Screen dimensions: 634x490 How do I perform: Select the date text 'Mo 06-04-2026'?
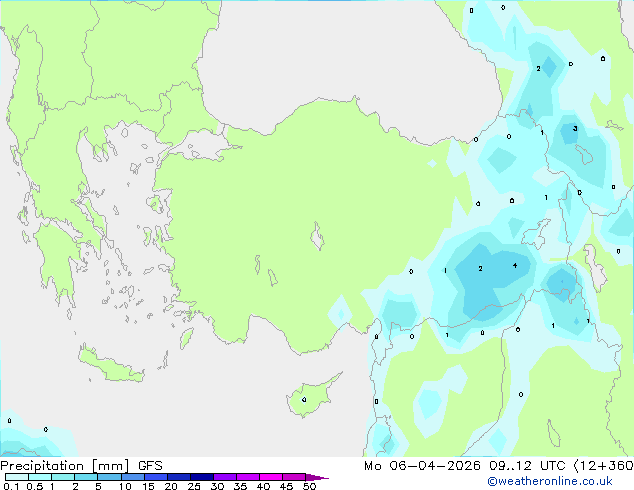pyautogui.click(x=422, y=466)
